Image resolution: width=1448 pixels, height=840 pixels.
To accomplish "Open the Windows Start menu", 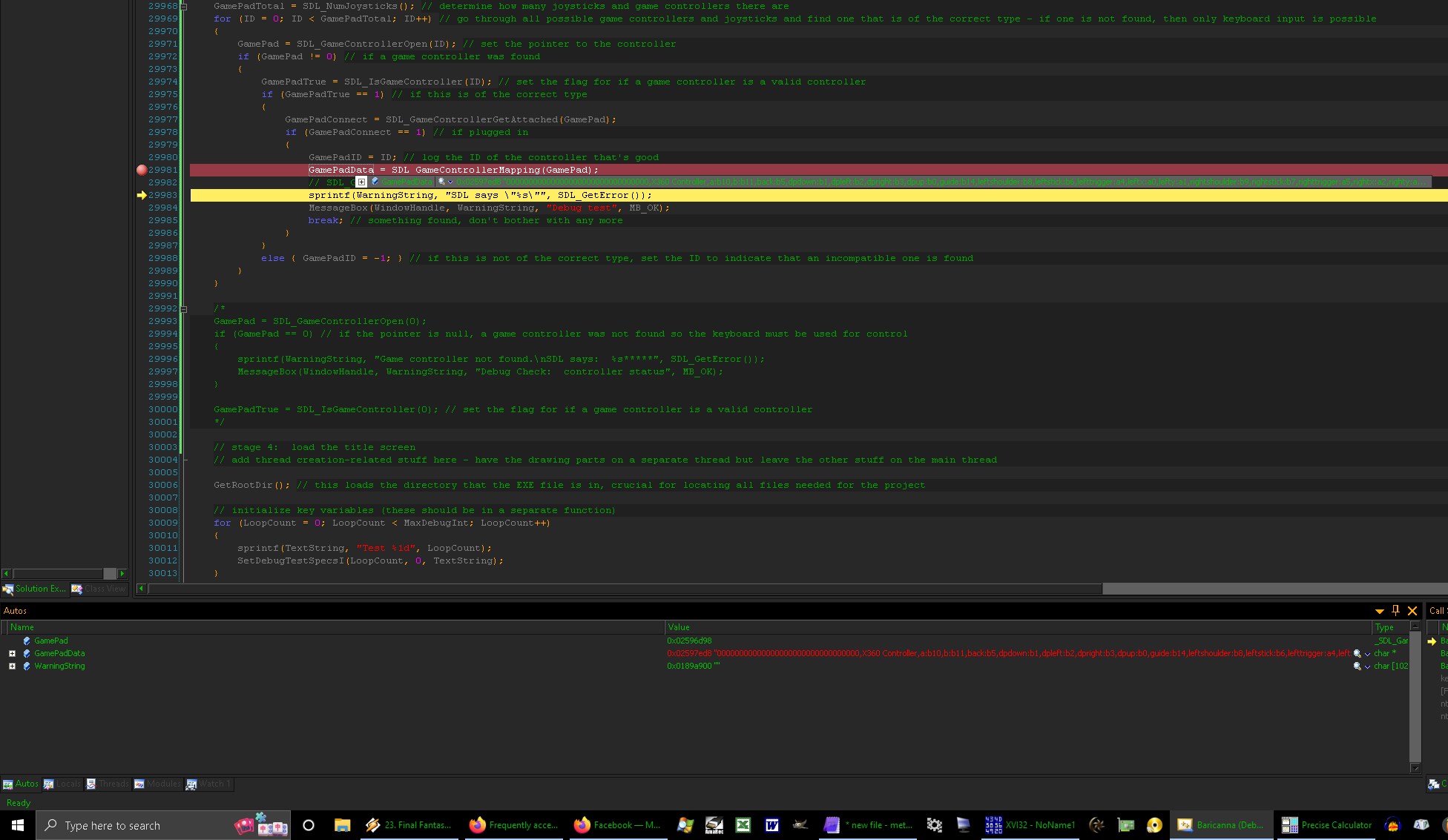I will coord(18,825).
